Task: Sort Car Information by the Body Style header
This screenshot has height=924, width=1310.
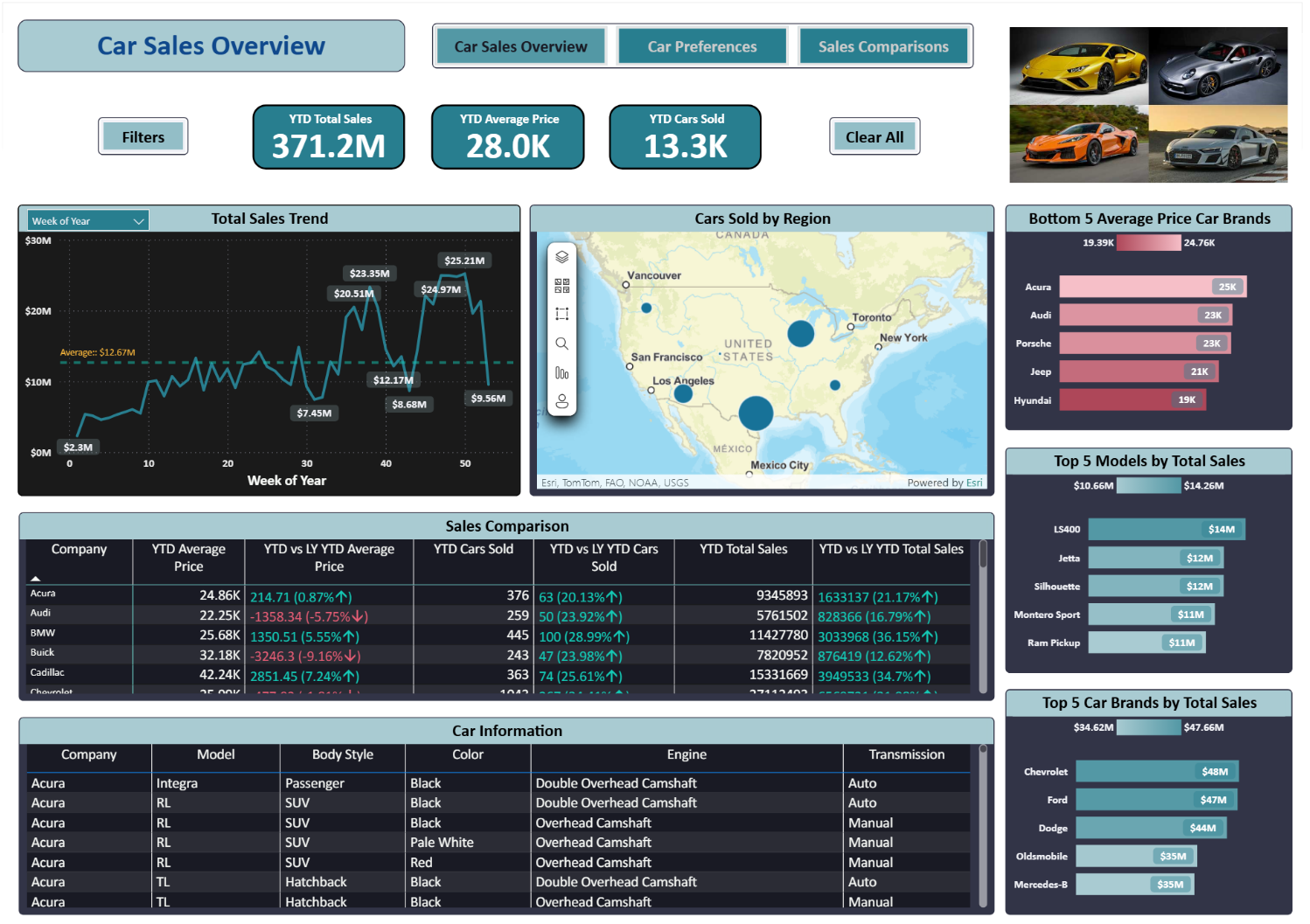Action: 343,754
